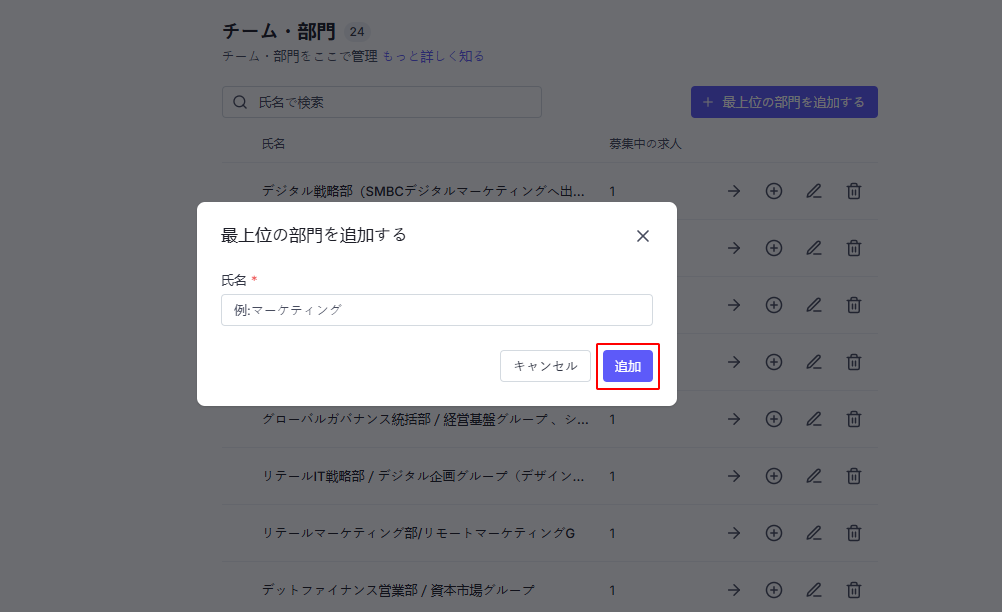Image resolution: width=1002 pixels, height=612 pixels.
Task: Edit the リテールIT戦略部 row via pencil
Action: point(813,476)
